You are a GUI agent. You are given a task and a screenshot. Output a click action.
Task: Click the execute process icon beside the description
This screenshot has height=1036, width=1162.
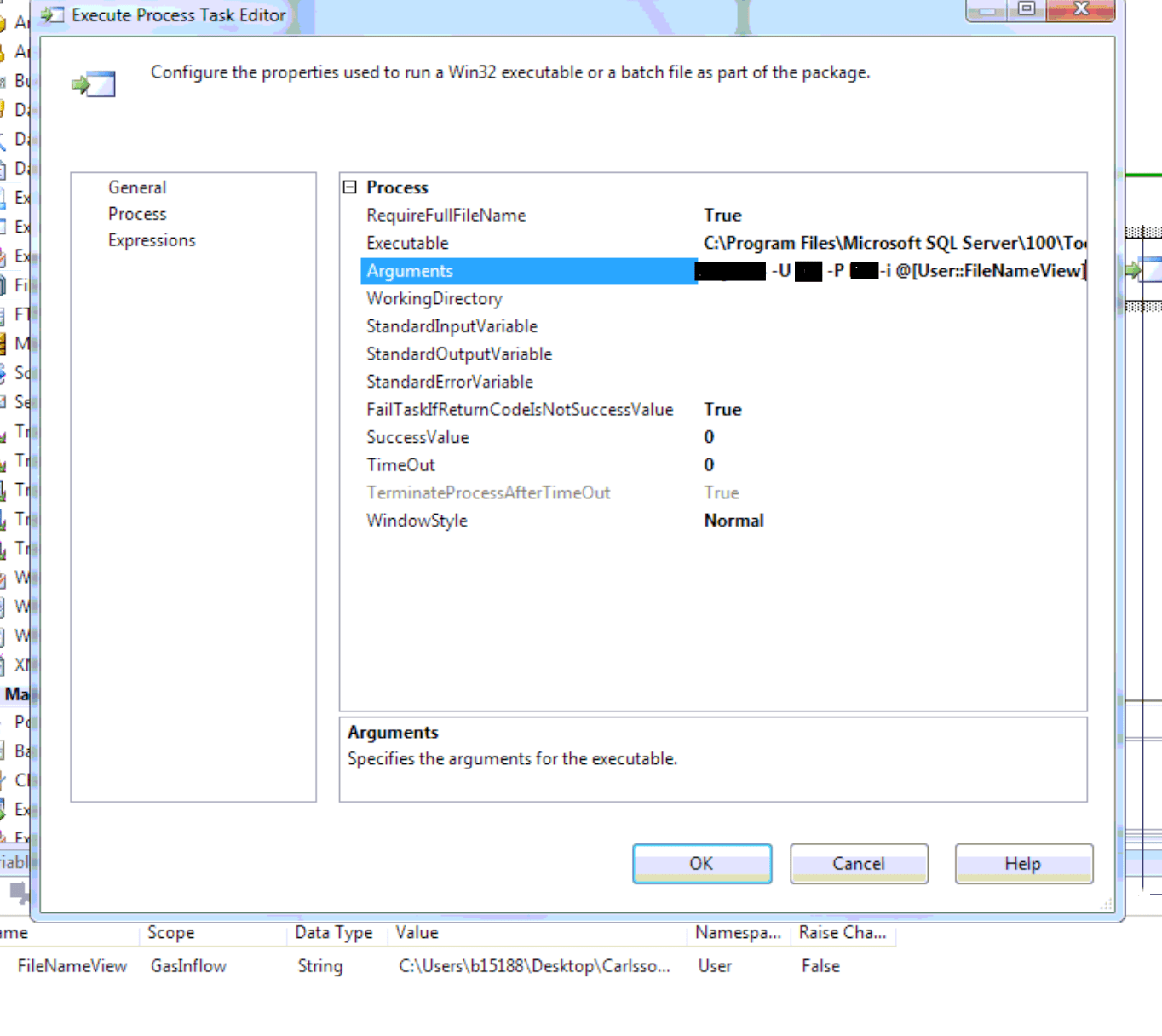coord(94,84)
